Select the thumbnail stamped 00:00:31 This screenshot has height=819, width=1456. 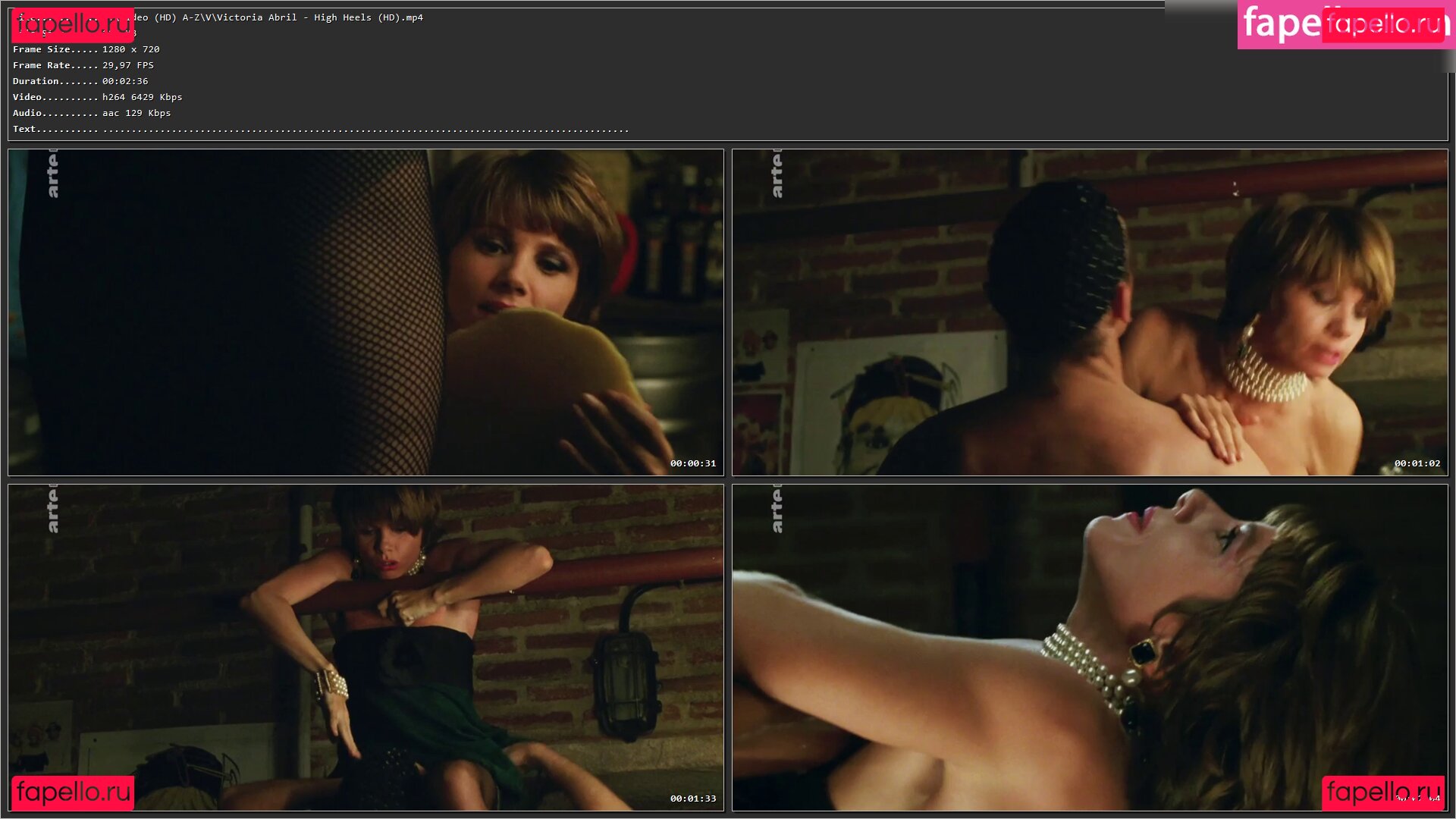click(x=366, y=312)
